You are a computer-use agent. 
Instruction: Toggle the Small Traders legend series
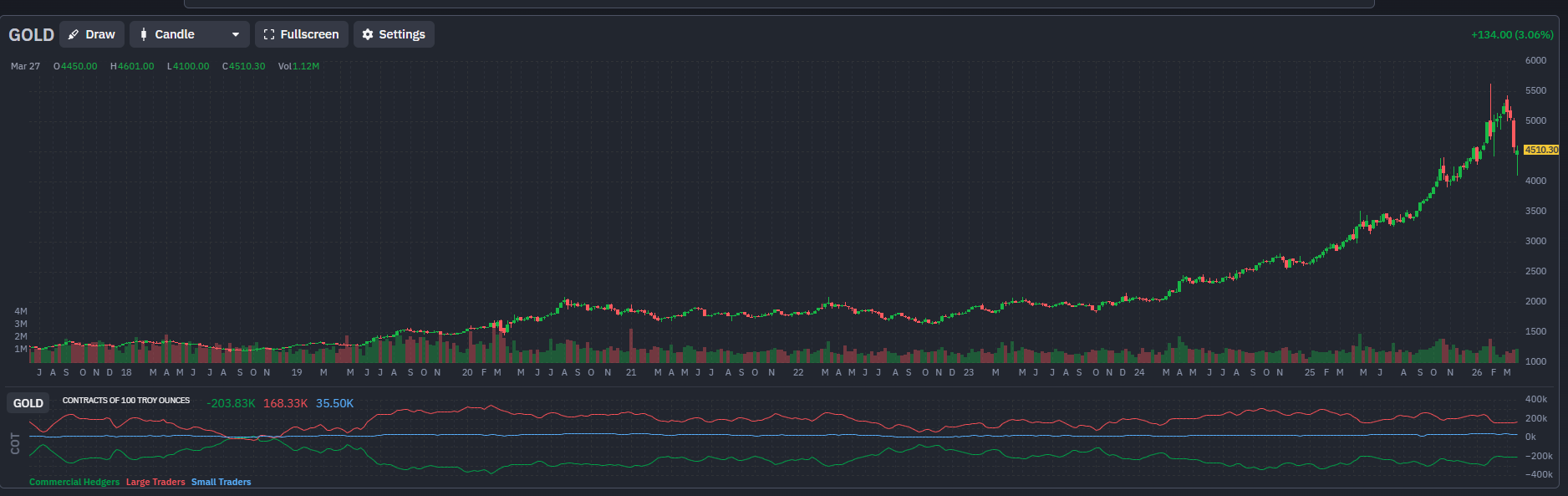pyautogui.click(x=221, y=482)
